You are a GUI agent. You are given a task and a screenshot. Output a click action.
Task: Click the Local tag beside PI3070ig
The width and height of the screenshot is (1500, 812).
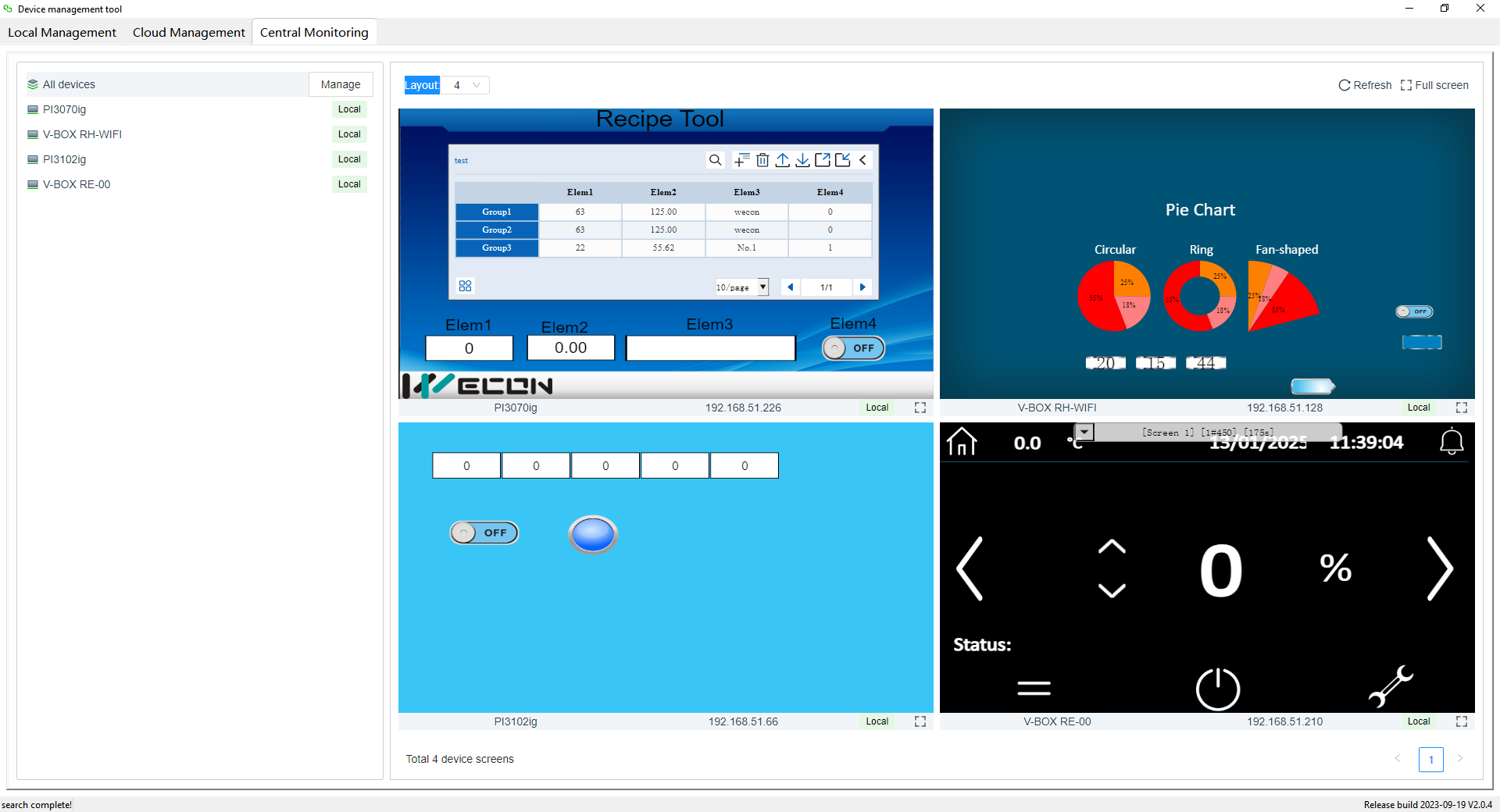(349, 109)
